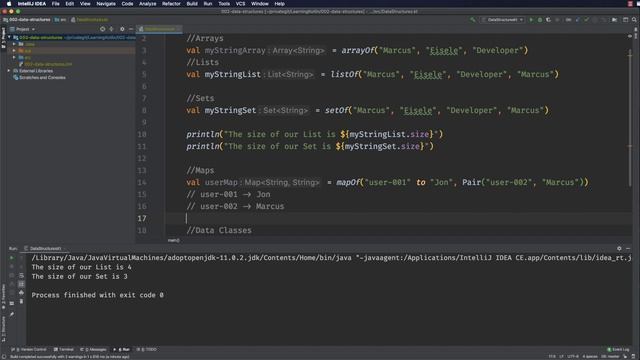The height and width of the screenshot is (360, 640).
Task: Click the print icon in the Run console
Action: coord(21,293)
